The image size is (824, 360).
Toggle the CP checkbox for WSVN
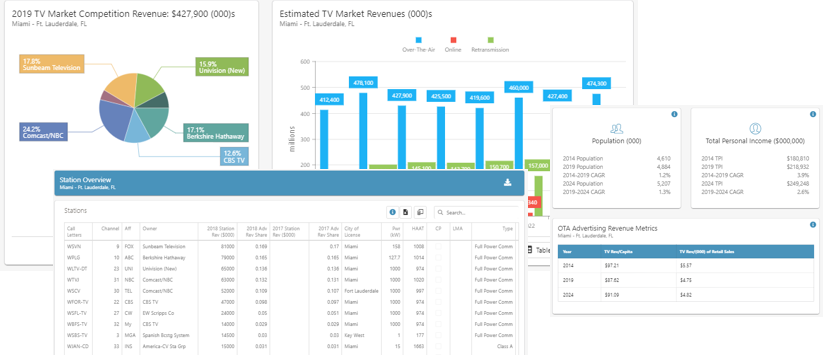pyautogui.click(x=438, y=246)
